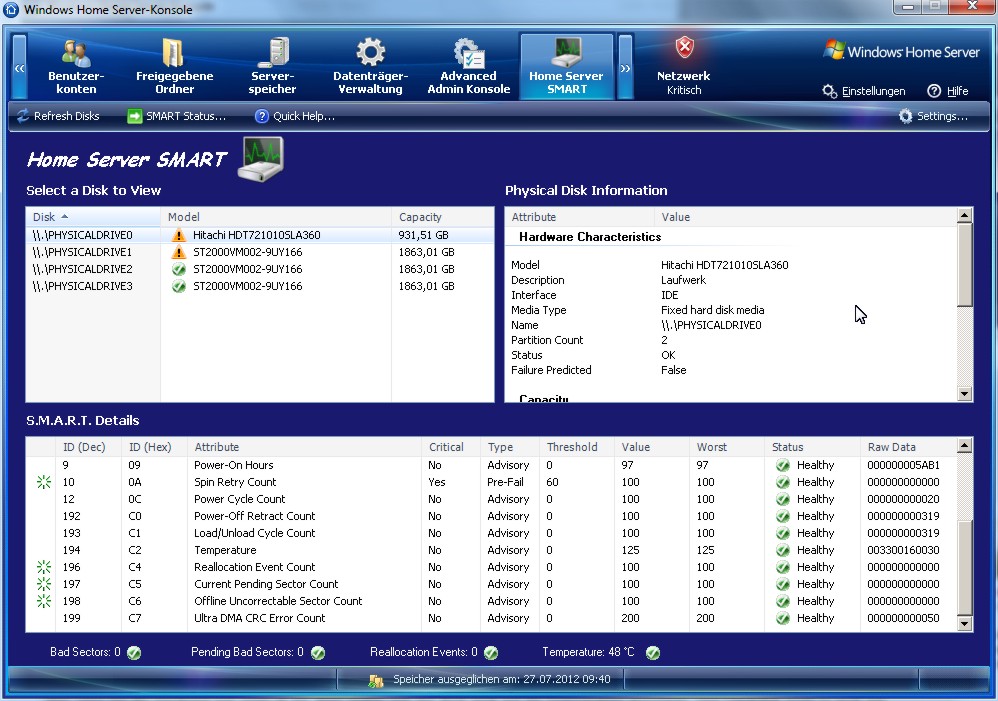Click the Physical Disk Information scrollbar thumb
Screen dimensions: 998x701
coord(964,264)
